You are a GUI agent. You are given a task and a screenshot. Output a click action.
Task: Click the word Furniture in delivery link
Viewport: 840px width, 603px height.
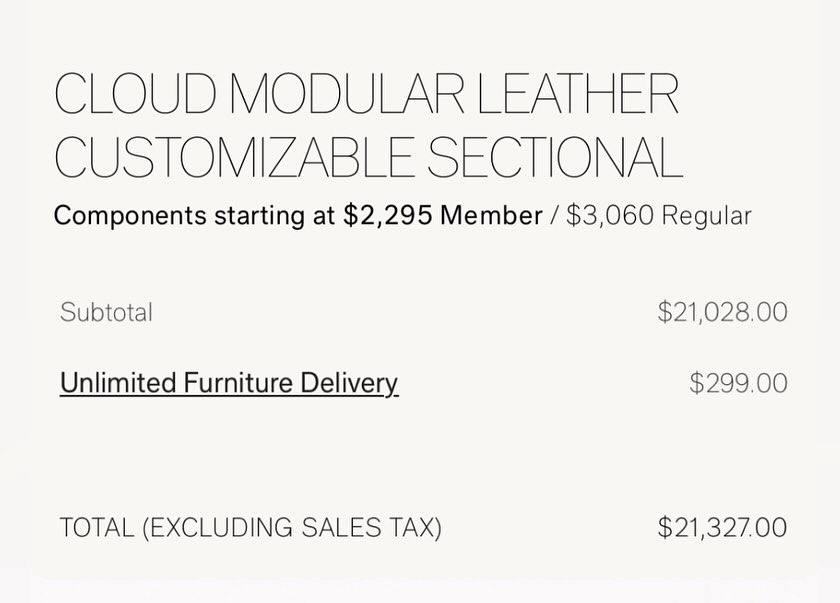point(238,383)
